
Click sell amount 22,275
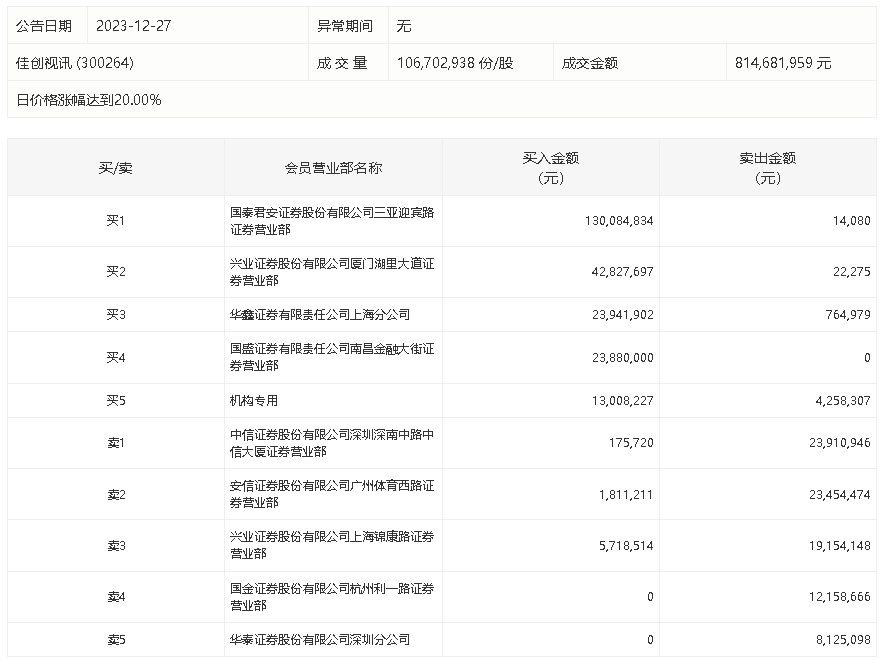(851, 271)
